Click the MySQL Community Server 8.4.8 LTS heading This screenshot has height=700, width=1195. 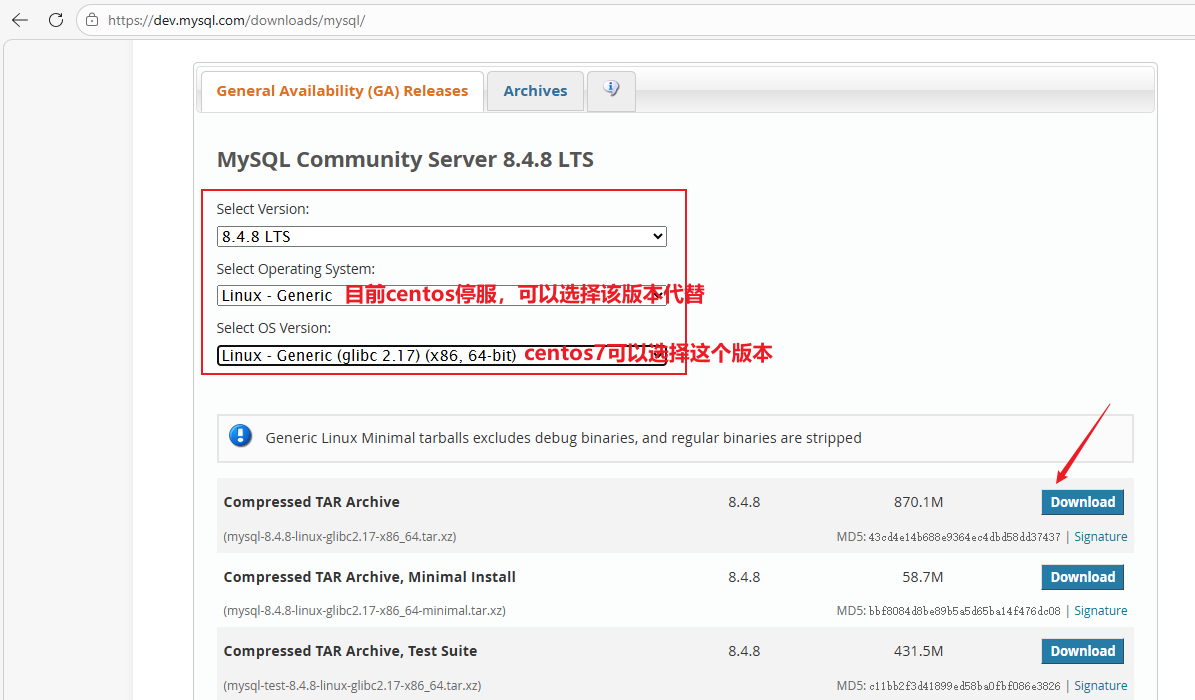coord(405,159)
